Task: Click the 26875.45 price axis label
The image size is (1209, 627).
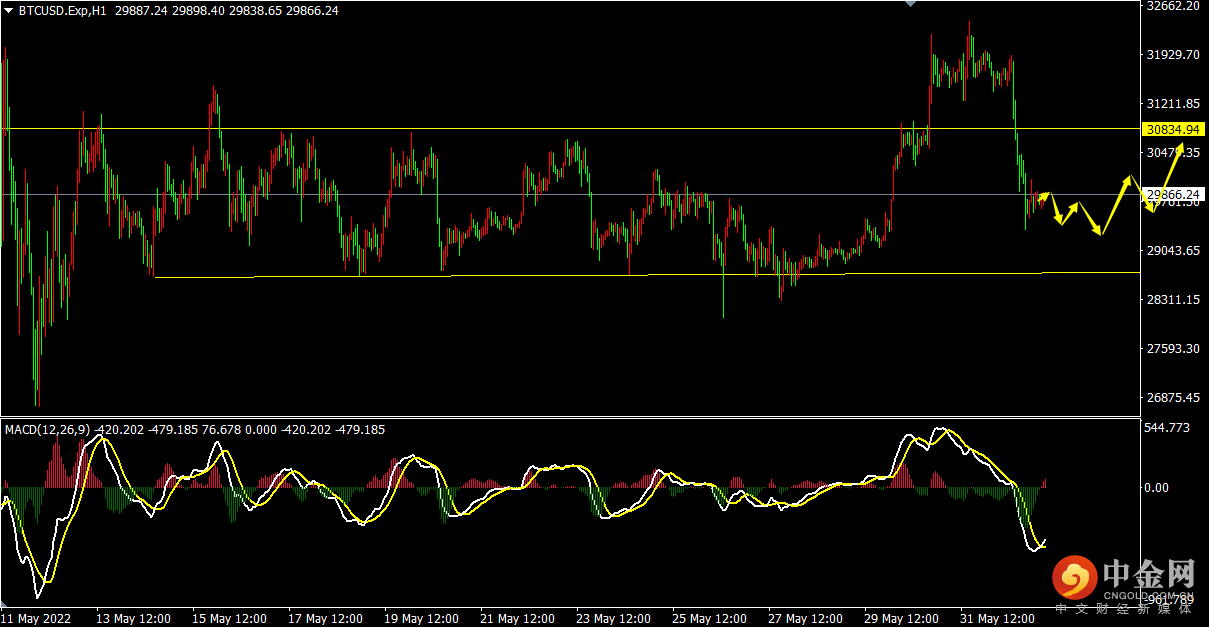Action: [1173, 398]
